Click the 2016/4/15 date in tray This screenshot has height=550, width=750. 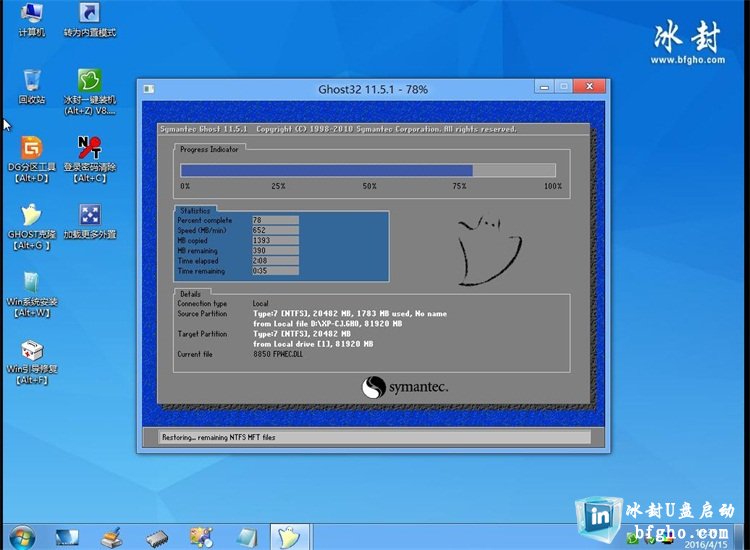coord(706,544)
